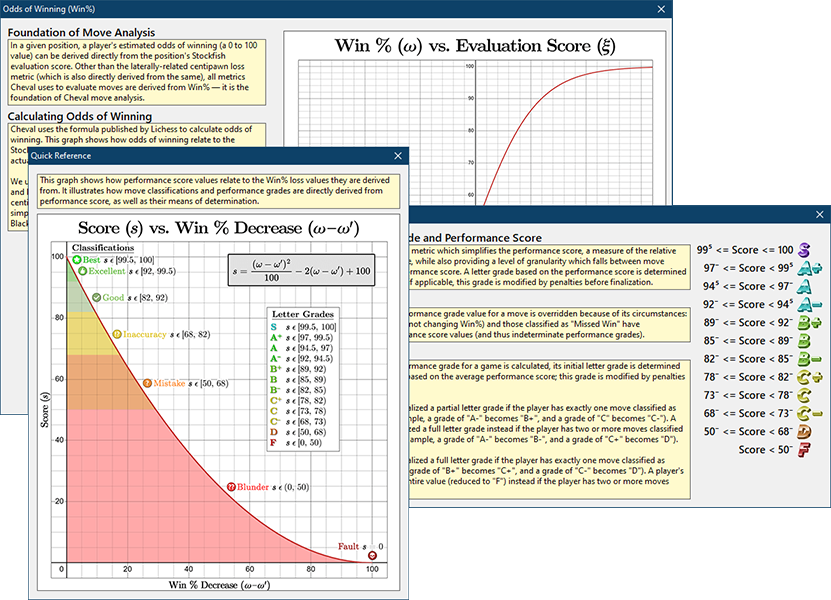Click the green Best classification icon
Image resolution: width=831 pixels, height=600 pixels.
pyautogui.click(x=75, y=260)
